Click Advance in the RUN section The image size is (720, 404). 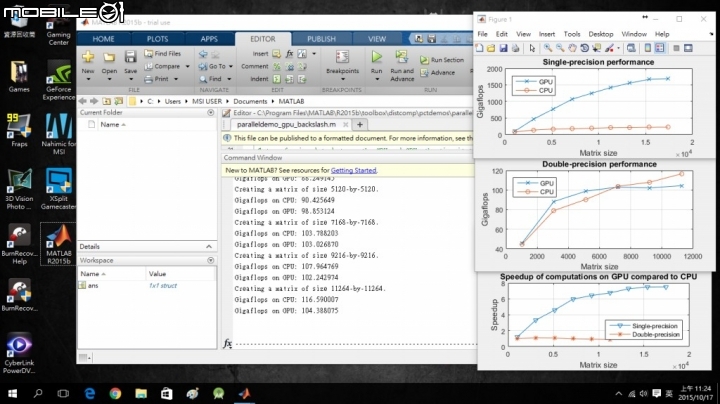pos(437,73)
